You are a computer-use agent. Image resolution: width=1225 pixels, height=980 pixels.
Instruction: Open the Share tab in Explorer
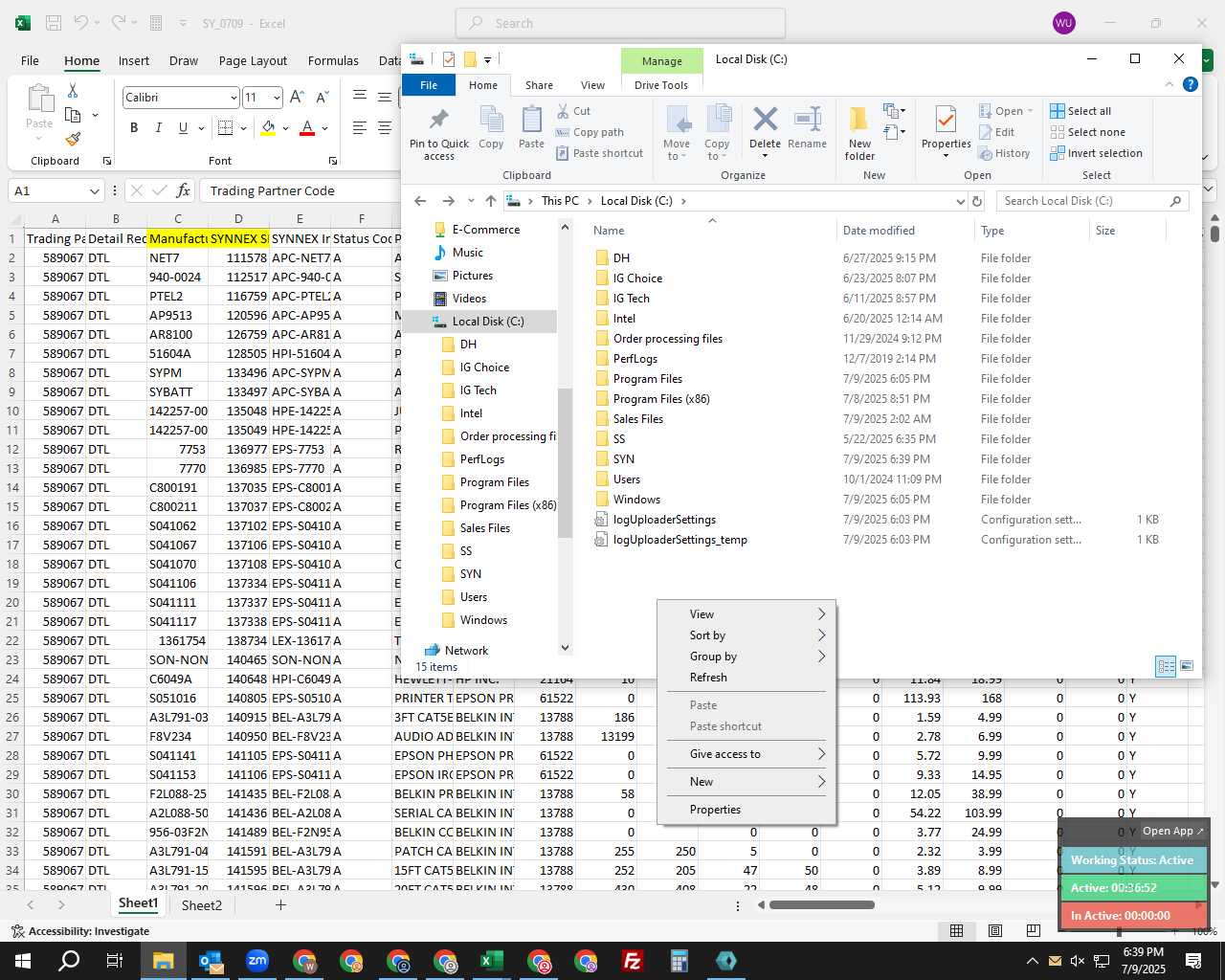pyautogui.click(x=539, y=85)
